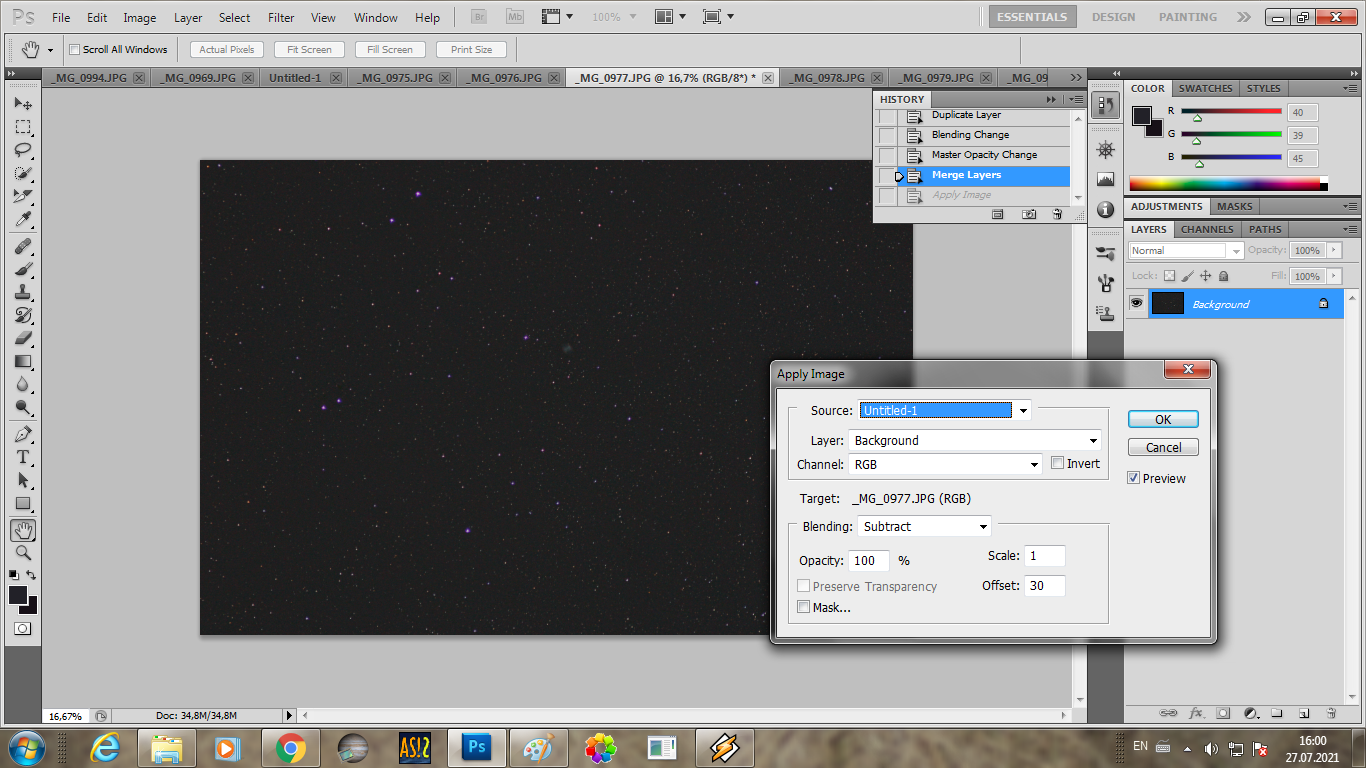This screenshot has height=768, width=1366.
Task: Switch to the Swatches tab
Action: pos(1205,88)
